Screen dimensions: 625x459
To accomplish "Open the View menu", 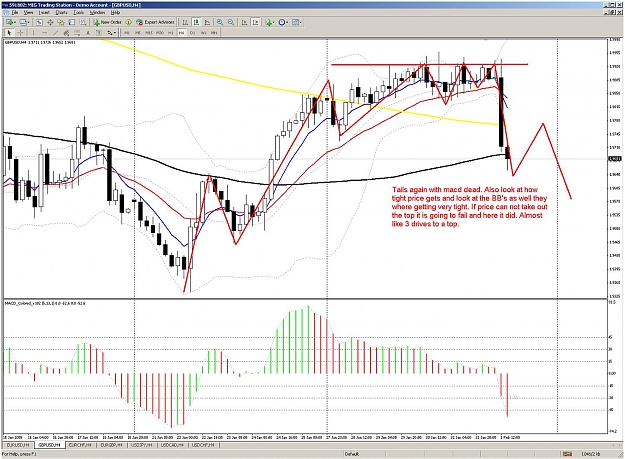I will (x=28, y=13).
